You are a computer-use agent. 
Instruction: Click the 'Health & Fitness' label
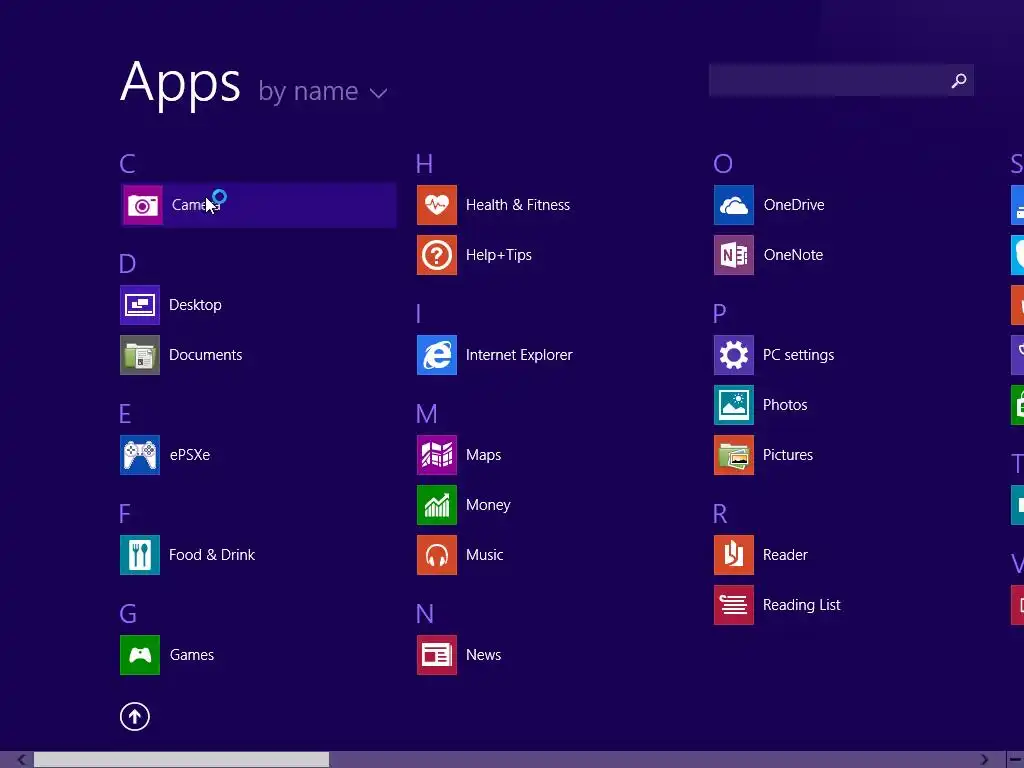click(518, 205)
